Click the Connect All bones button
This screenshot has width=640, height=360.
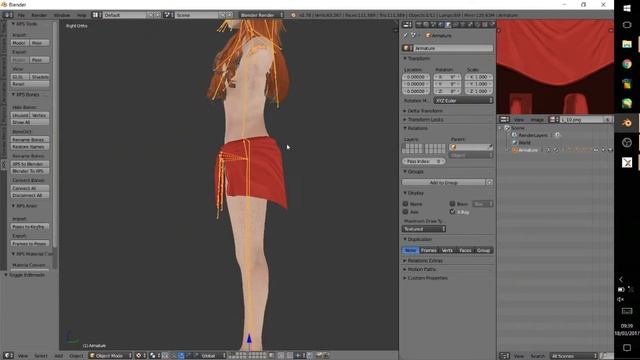click(30, 188)
